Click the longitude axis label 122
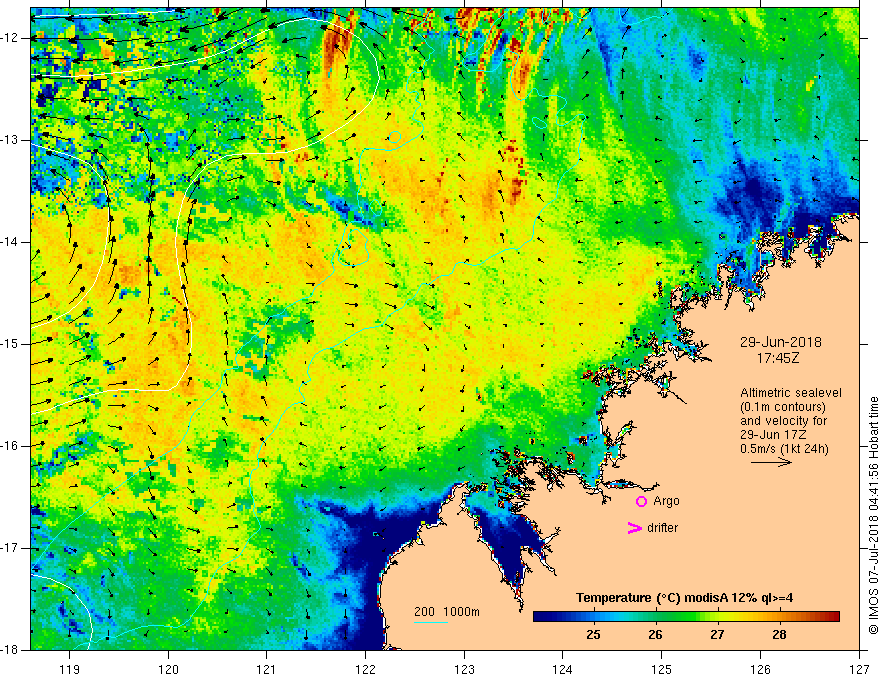The image size is (880, 680). point(365,669)
